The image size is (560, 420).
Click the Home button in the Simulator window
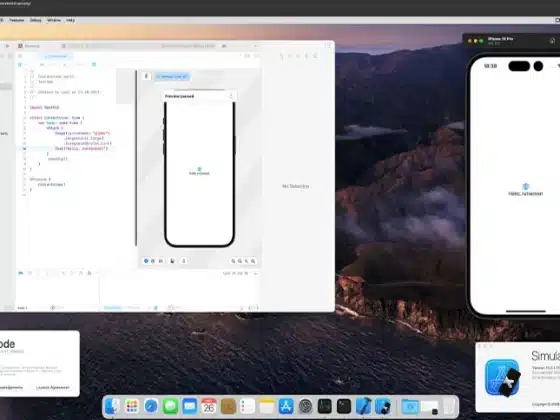[x=552, y=41]
